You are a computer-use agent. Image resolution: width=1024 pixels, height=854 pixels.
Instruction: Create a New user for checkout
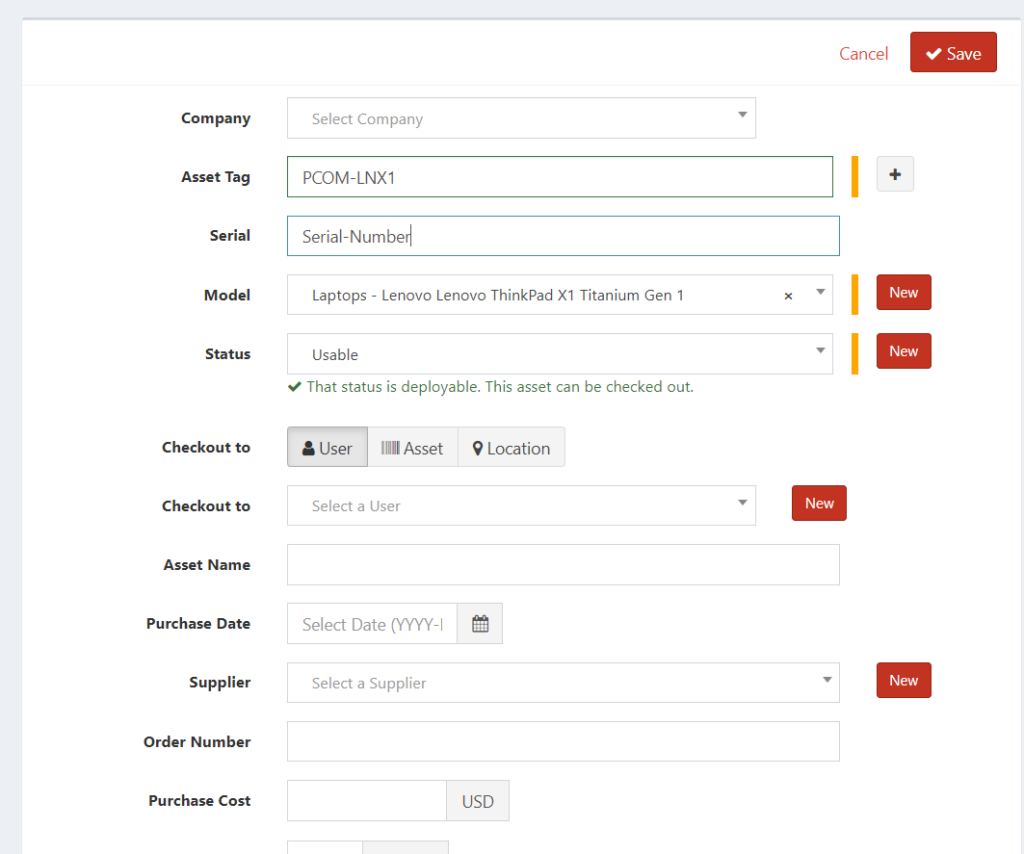[819, 503]
